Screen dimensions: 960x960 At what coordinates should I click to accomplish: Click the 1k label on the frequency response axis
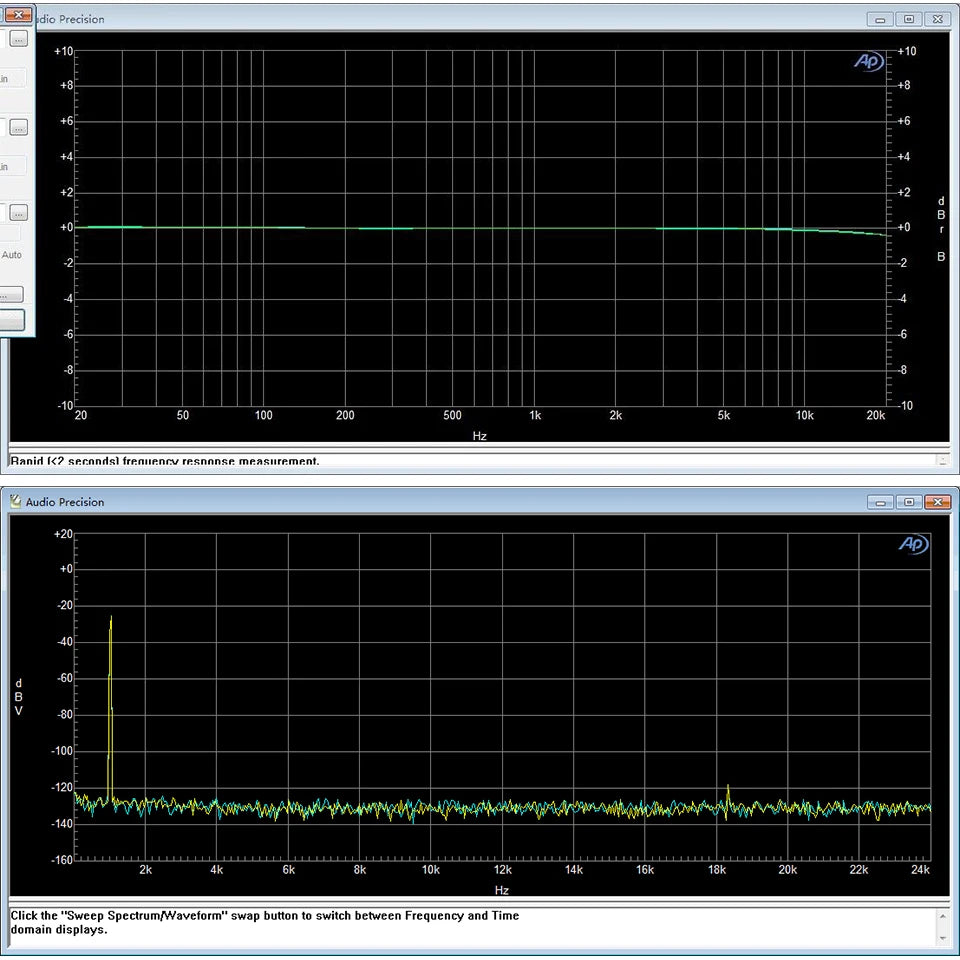(x=534, y=415)
